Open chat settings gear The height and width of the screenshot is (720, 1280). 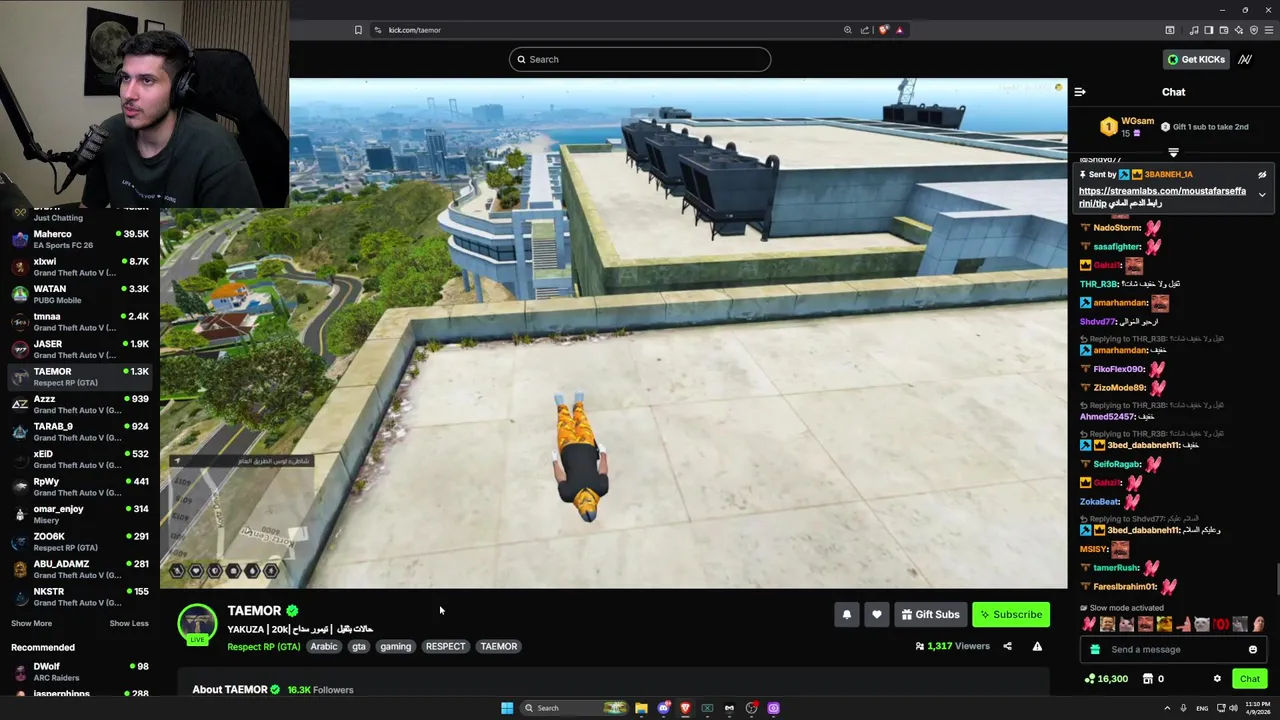pos(1217,679)
